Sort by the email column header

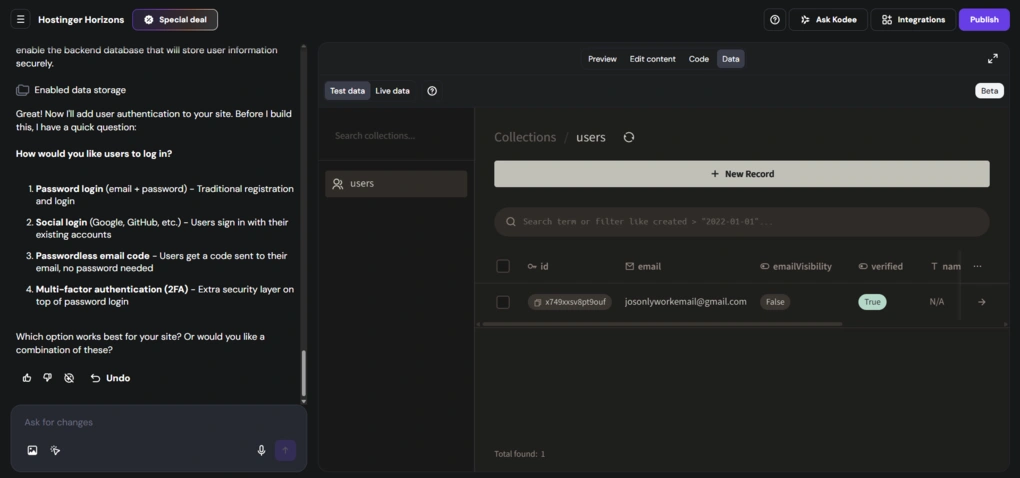pyautogui.click(x=643, y=267)
